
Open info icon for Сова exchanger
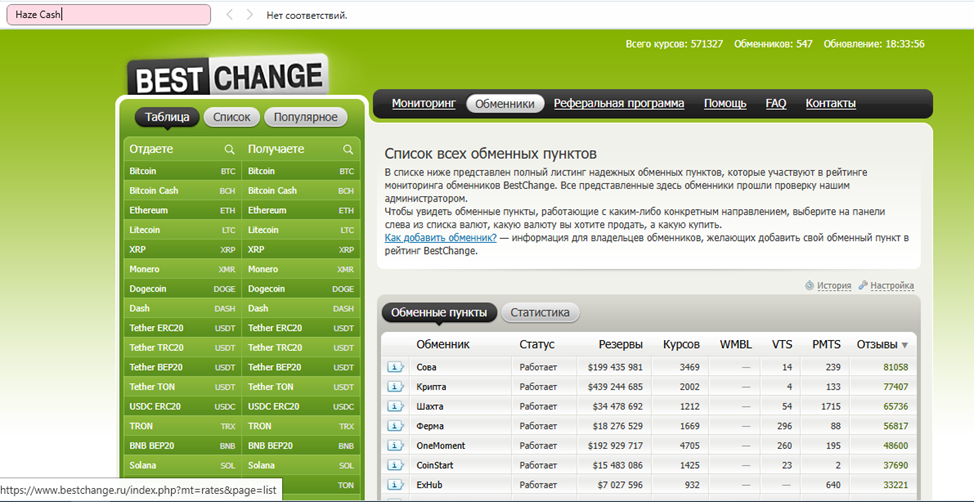(396, 367)
